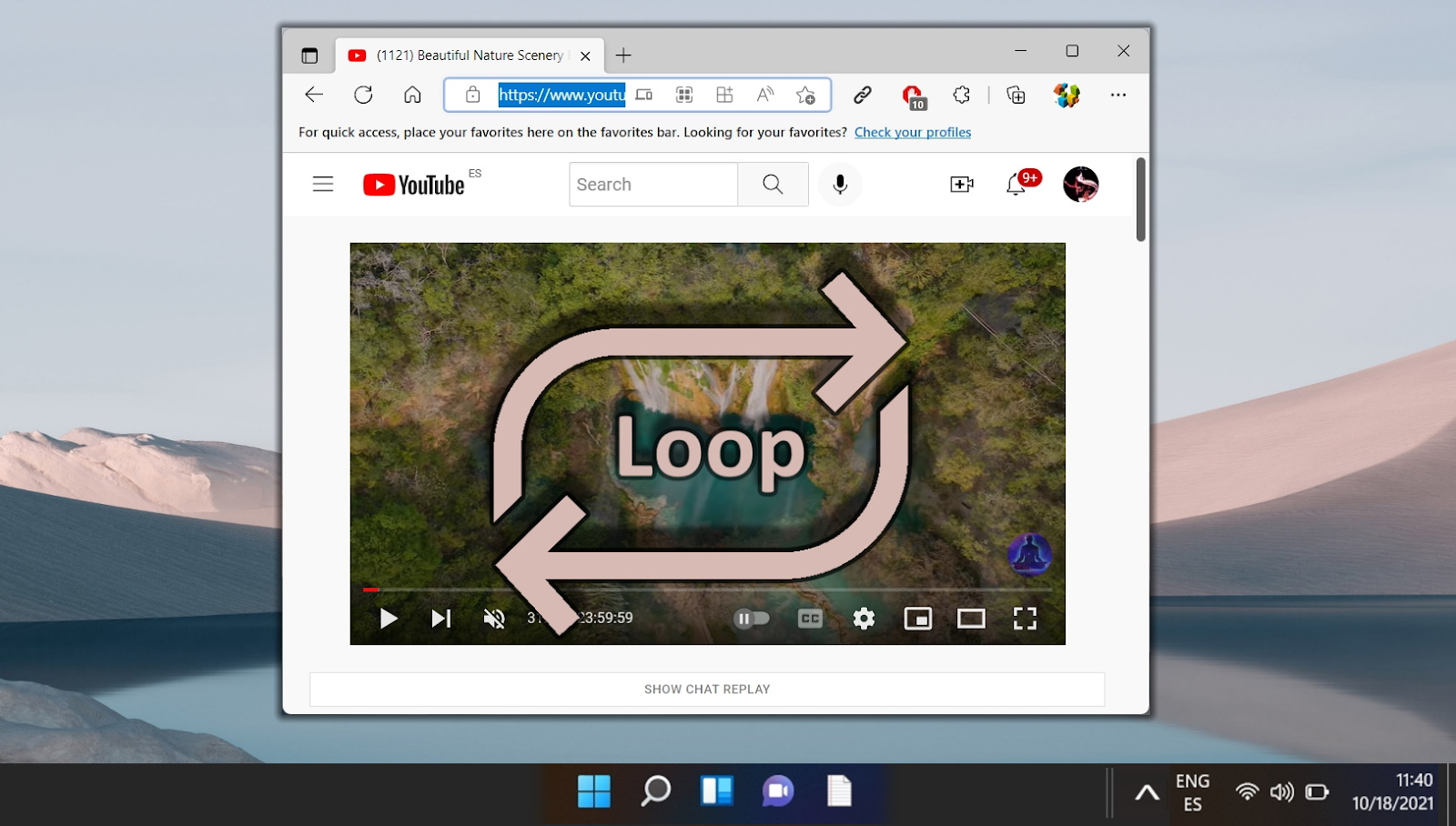Viewport: 1456px width, 826px height.
Task: Open the Create video camera icon
Action: [961, 185]
